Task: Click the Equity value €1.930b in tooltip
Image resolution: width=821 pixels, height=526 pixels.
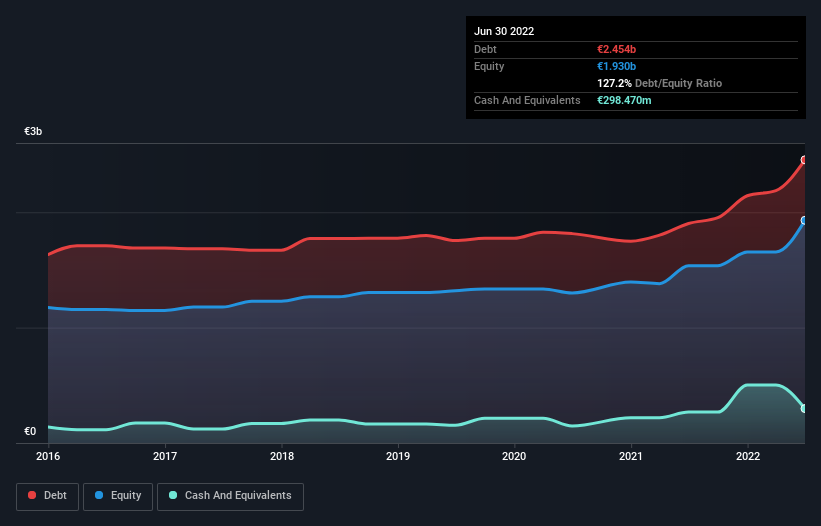Action: click(617, 66)
